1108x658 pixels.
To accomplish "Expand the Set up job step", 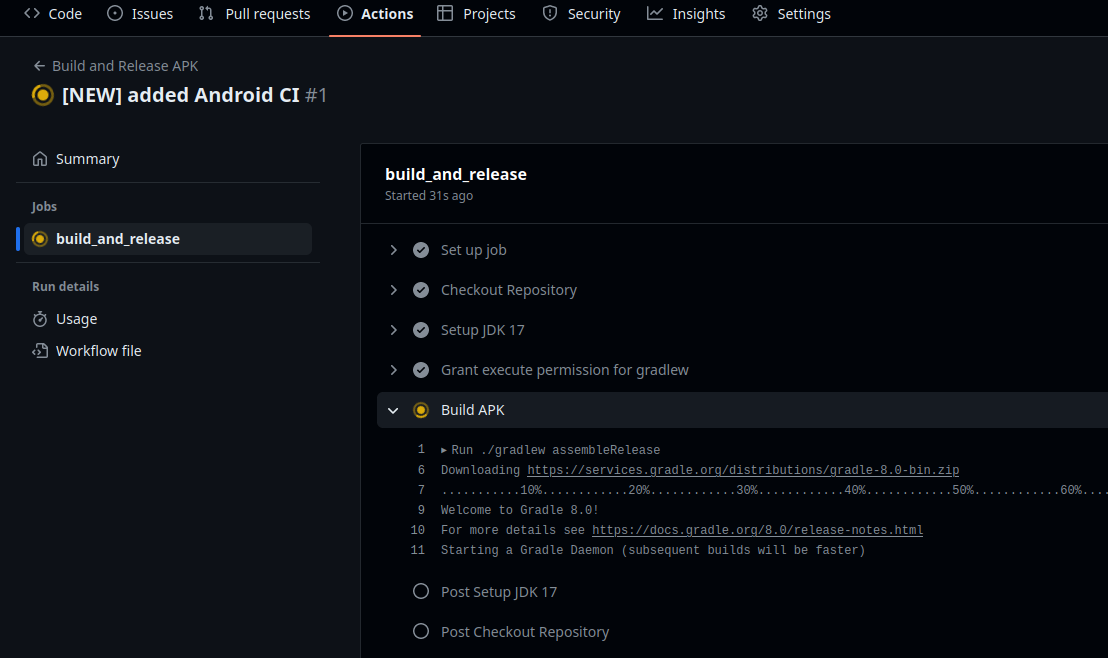I will tap(394, 250).
